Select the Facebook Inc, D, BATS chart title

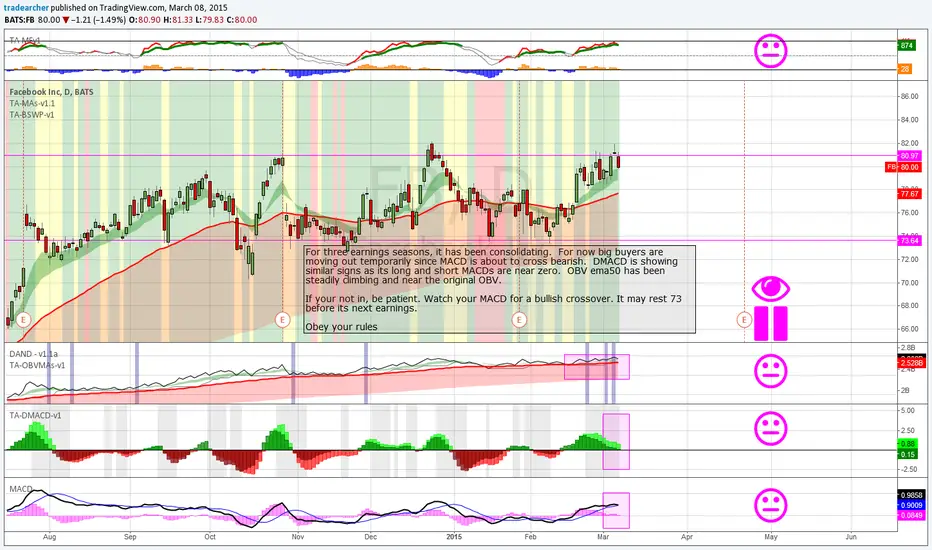[x=51, y=92]
